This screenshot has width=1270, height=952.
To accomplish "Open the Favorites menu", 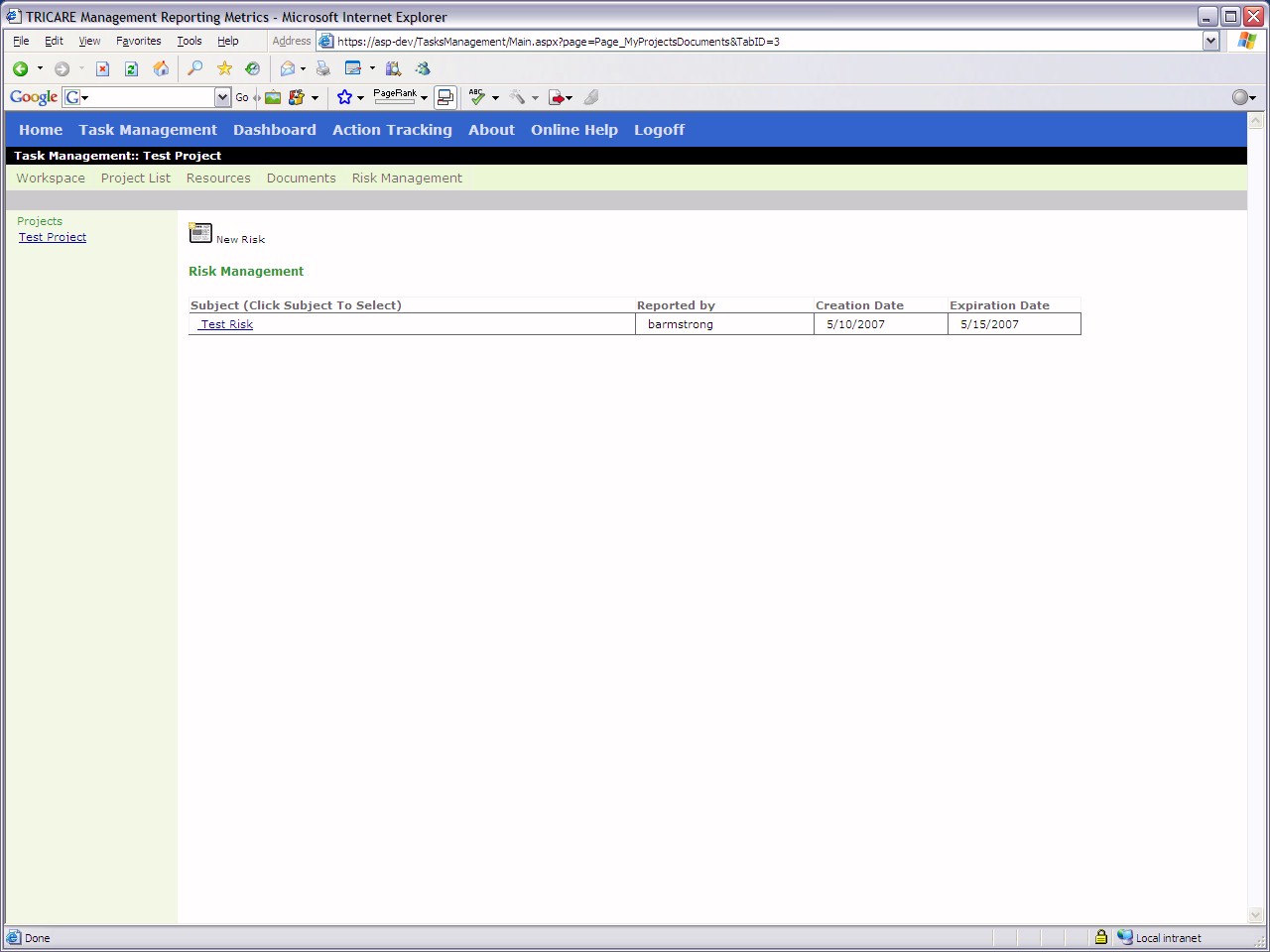I will click(x=138, y=42).
